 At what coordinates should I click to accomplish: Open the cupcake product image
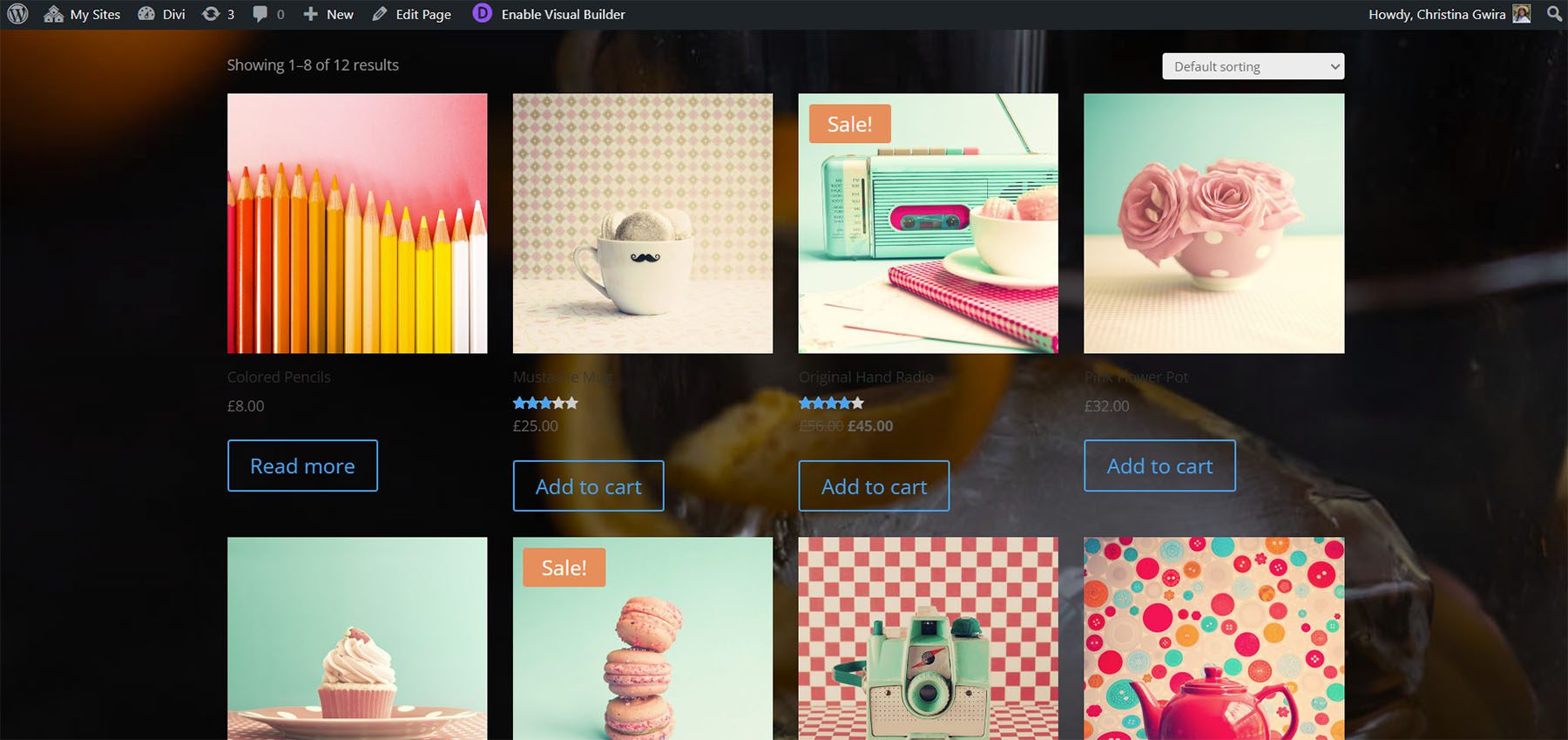pyautogui.click(x=357, y=638)
